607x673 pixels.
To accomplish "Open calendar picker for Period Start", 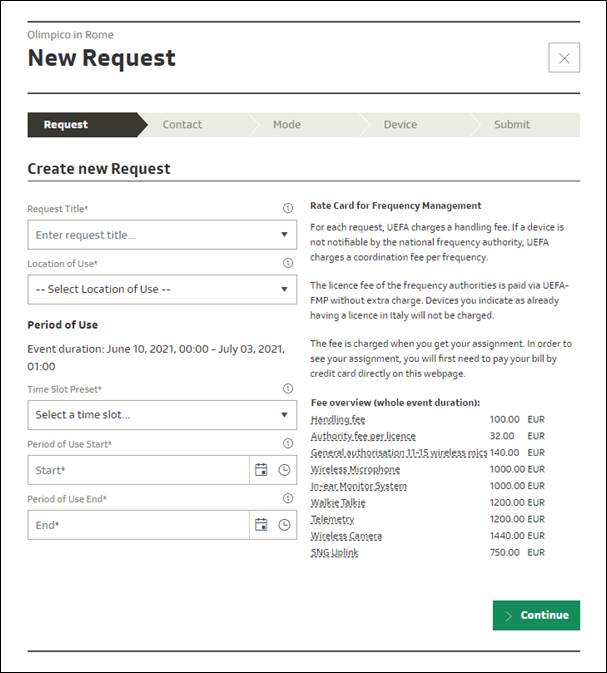I will [261, 470].
